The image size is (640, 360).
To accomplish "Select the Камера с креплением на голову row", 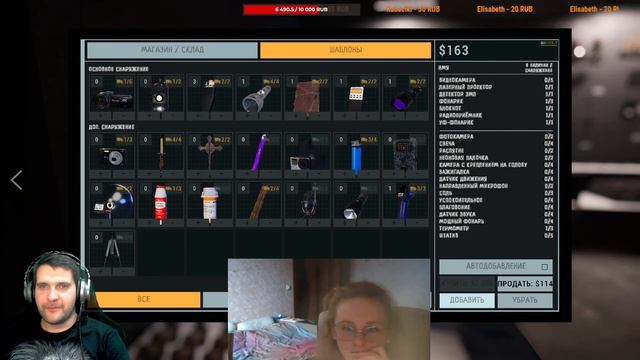I will coord(496,164).
